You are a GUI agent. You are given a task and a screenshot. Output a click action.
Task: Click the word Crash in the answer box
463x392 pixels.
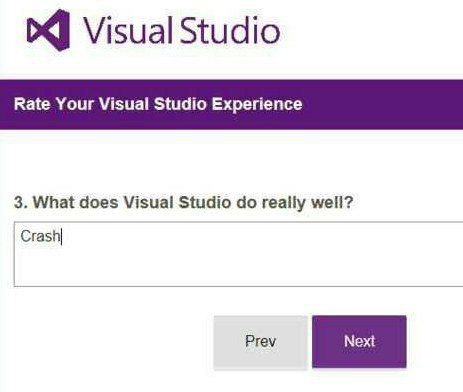(40, 236)
